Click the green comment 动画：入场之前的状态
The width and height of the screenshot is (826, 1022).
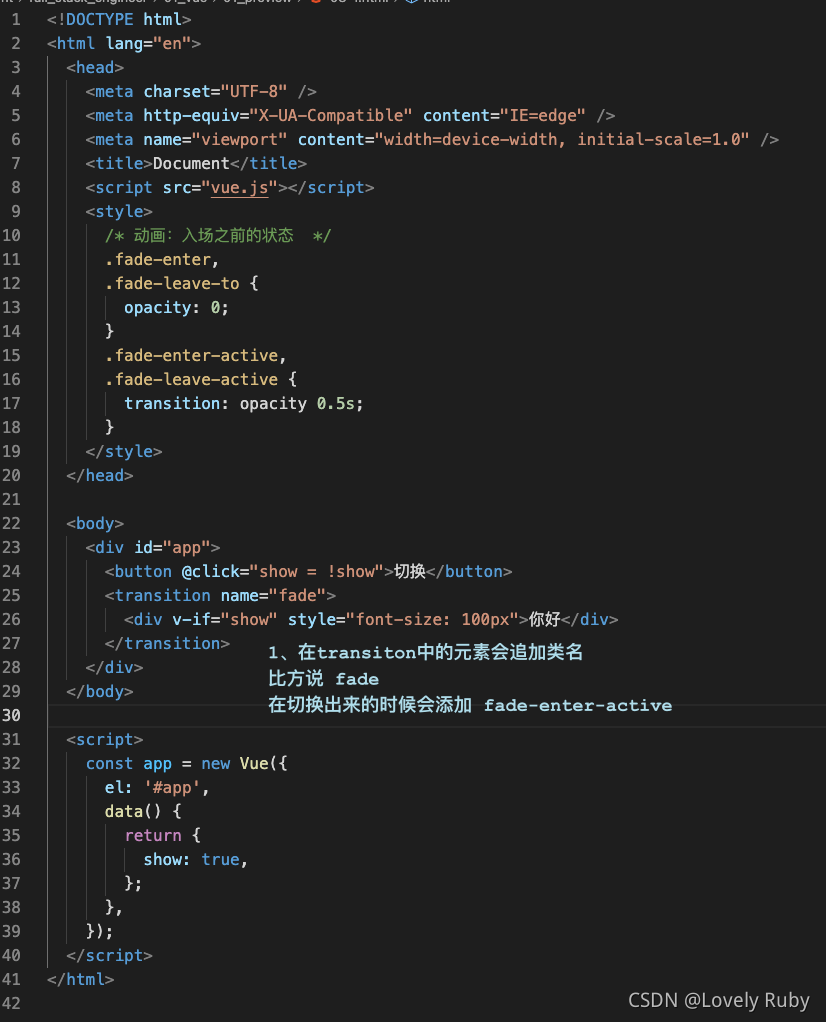click(214, 235)
